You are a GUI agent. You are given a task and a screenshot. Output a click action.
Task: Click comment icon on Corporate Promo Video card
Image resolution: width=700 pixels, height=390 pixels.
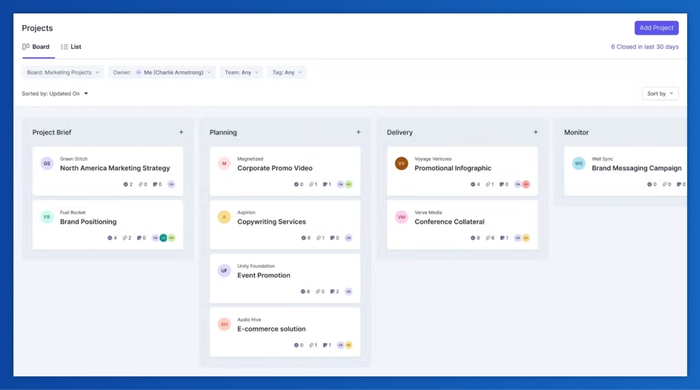(325, 184)
